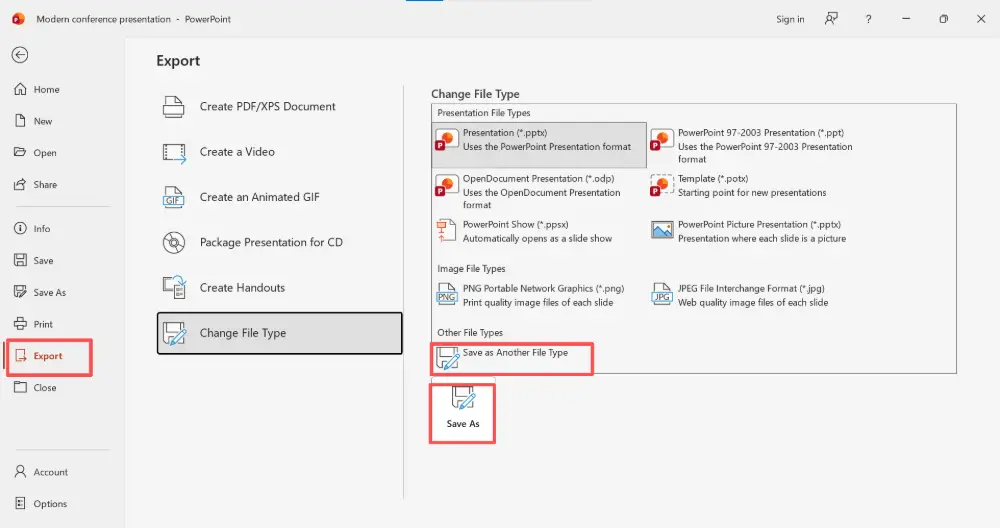Open Help with the question mark
Viewport: 1000px width, 528px height.
pyautogui.click(x=868, y=19)
